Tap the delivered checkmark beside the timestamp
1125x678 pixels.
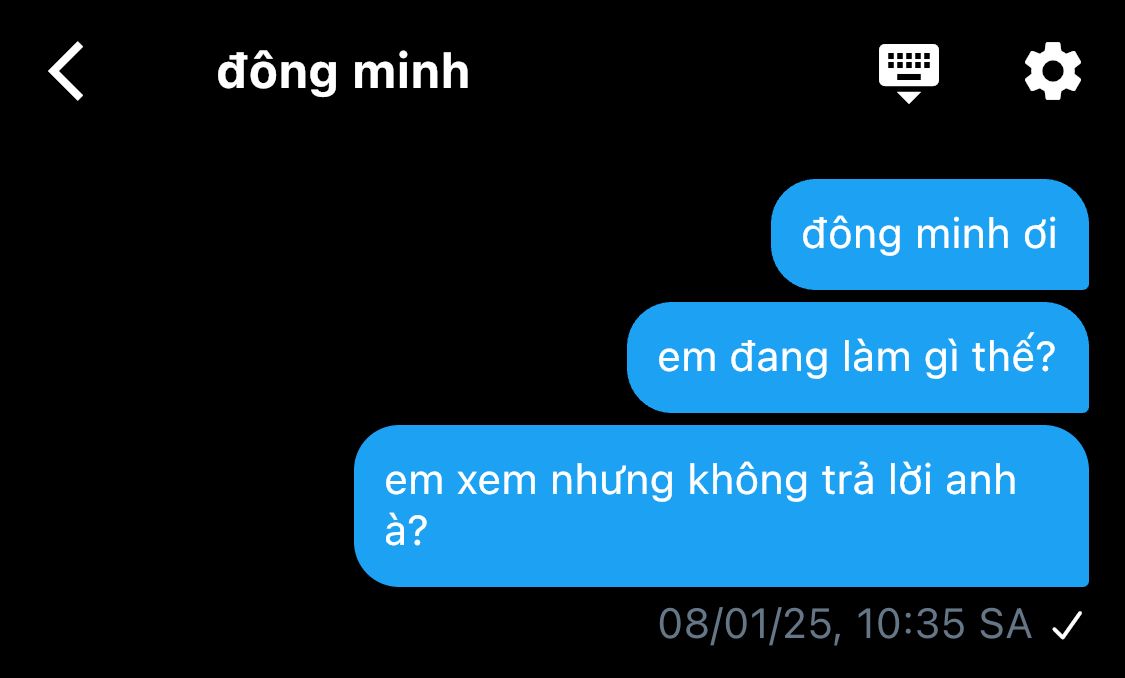click(x=1067, y=625)
